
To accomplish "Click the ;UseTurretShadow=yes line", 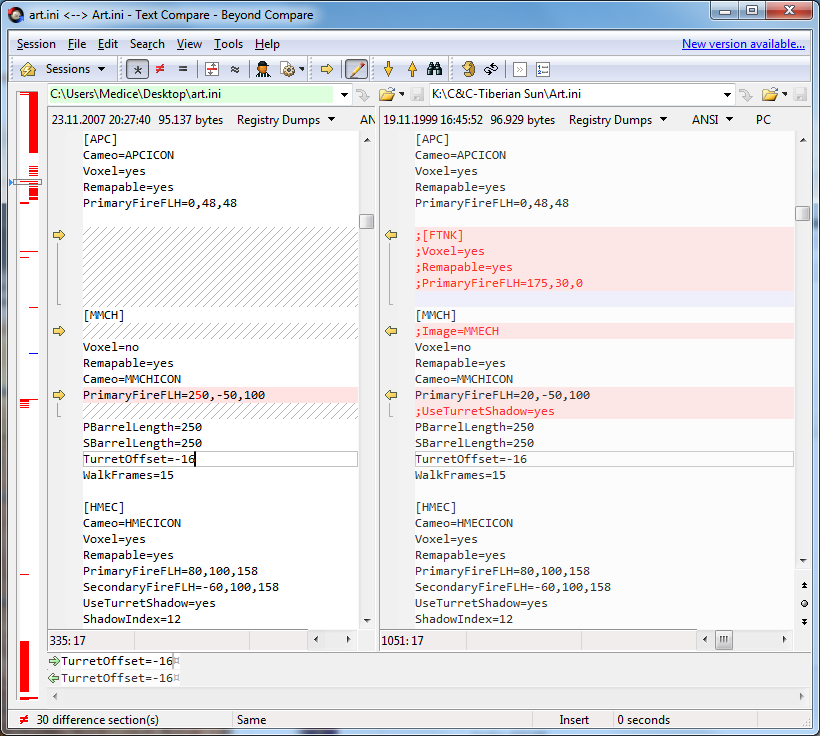I will (x=604, y=411).
